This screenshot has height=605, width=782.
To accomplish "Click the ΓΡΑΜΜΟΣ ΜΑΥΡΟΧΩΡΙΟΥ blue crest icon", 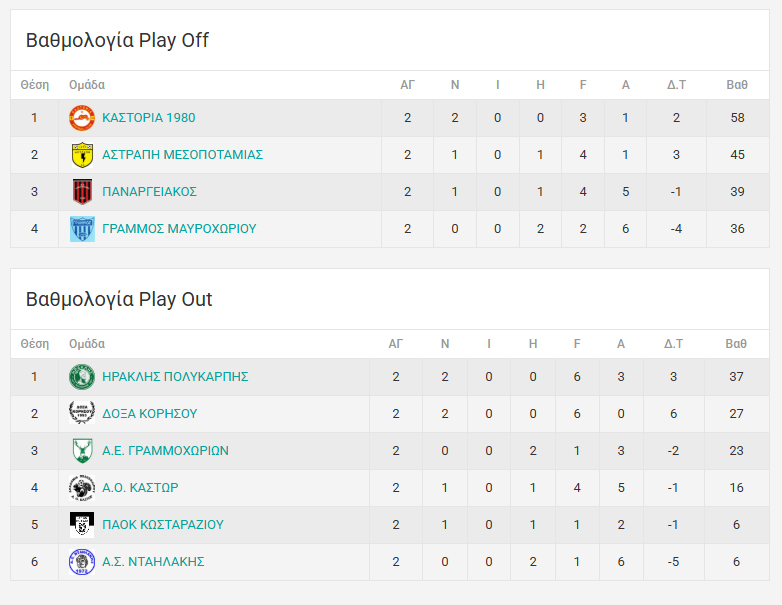I will point(82,229).
